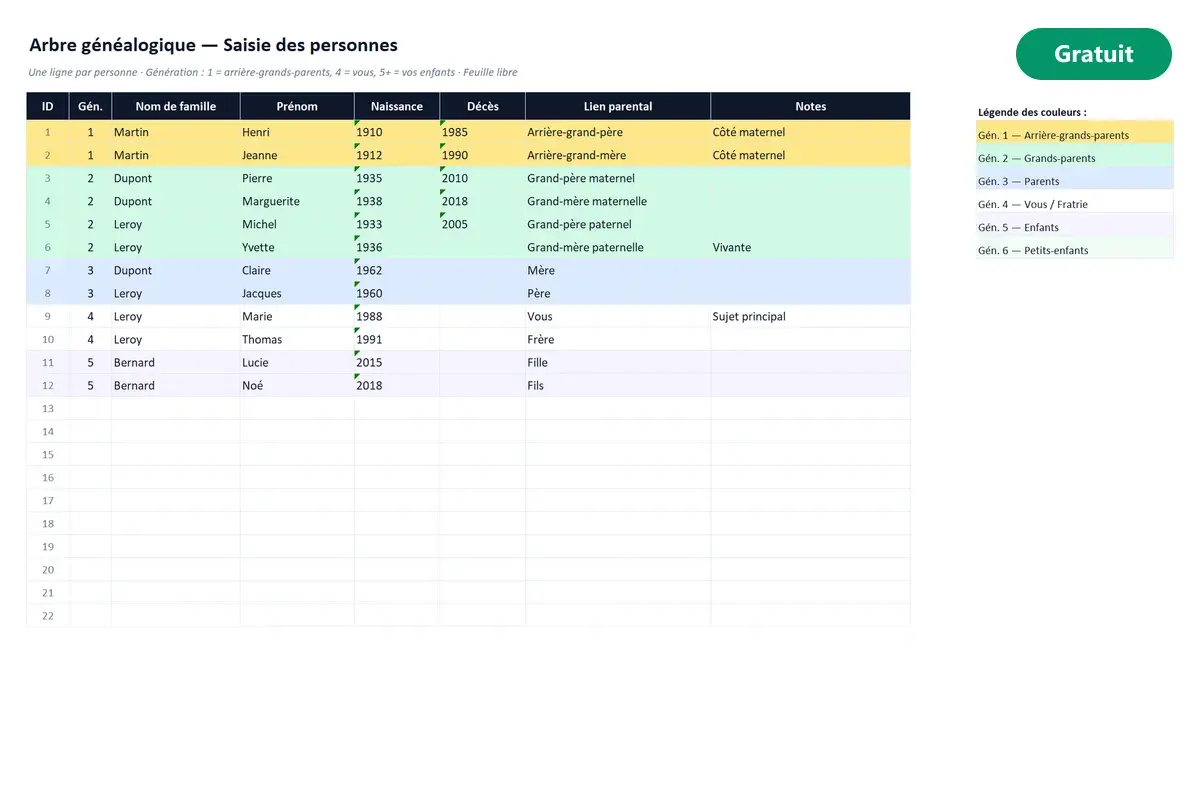
Task: Click the cell containing Yvette
Action: [297, 247]
